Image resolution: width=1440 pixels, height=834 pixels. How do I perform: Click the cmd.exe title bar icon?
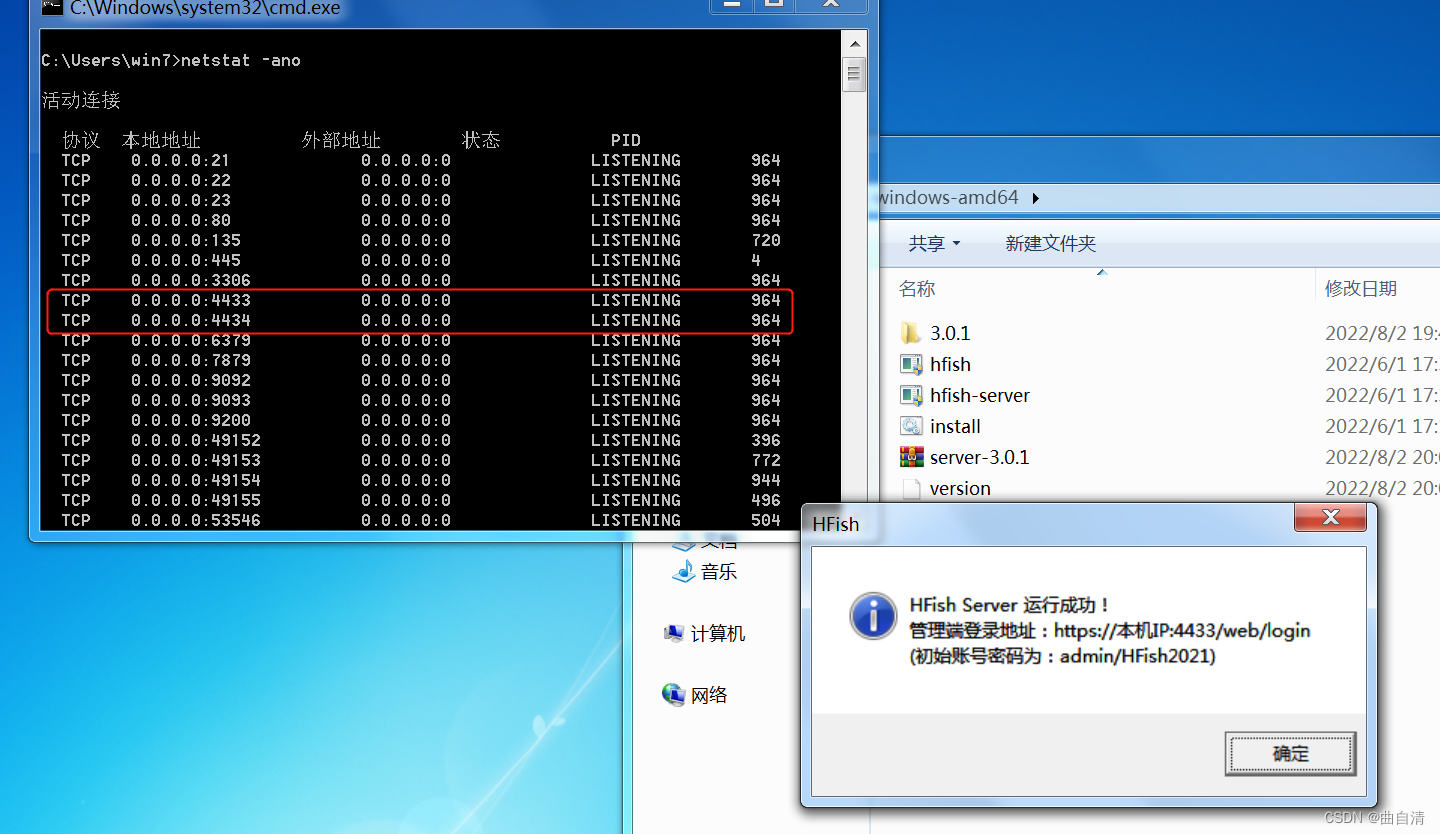tap(53, 7)
